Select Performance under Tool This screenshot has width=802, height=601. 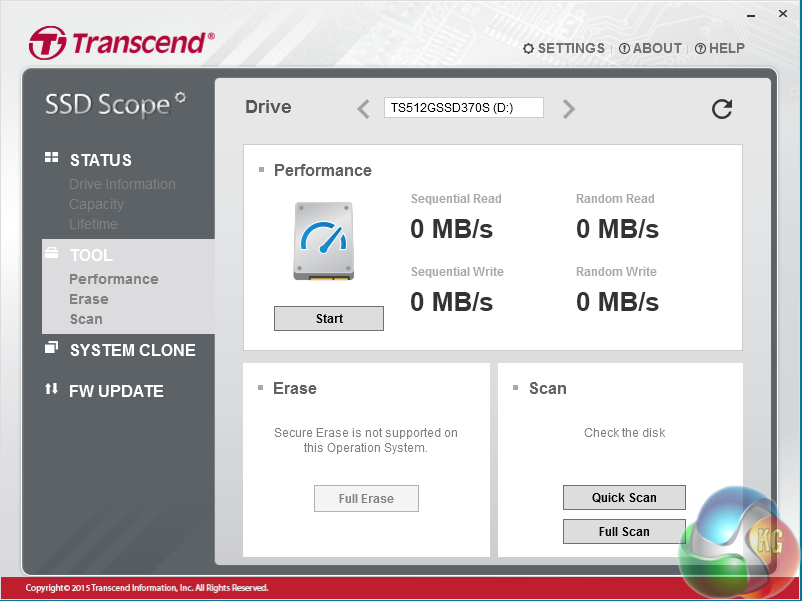114,279
